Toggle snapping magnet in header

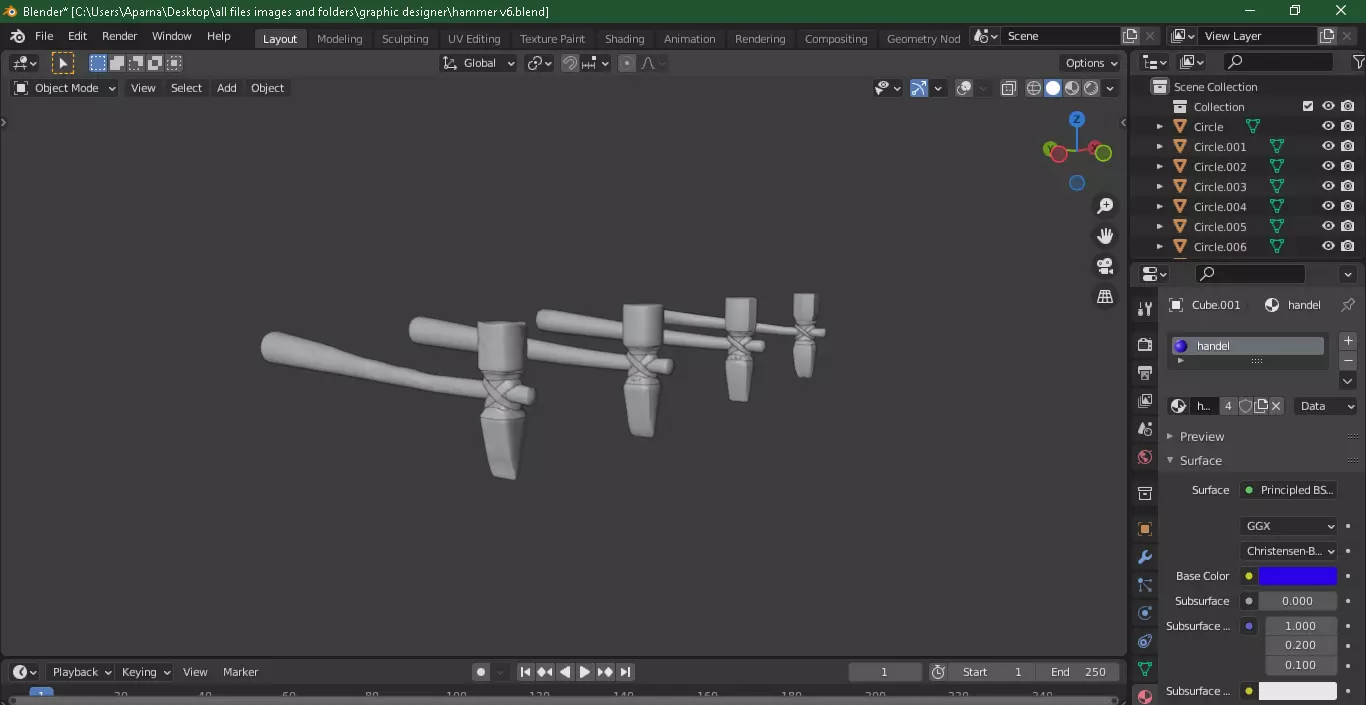[x=570, y=63]
